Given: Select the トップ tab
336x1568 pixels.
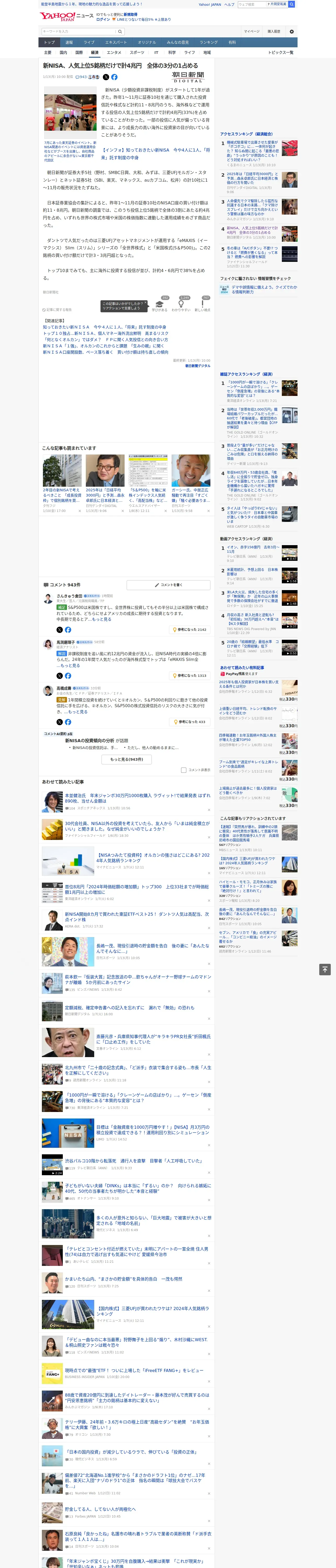Looking at the screenshot, I should click(49, 42).
